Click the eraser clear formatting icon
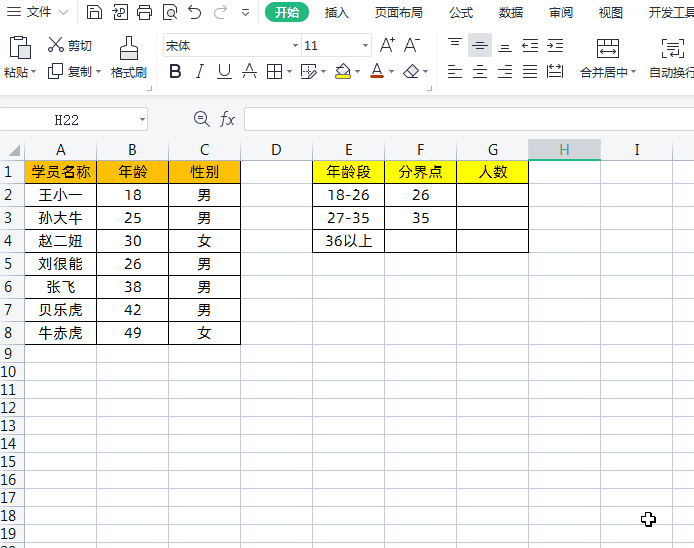 tap(412, 71)
